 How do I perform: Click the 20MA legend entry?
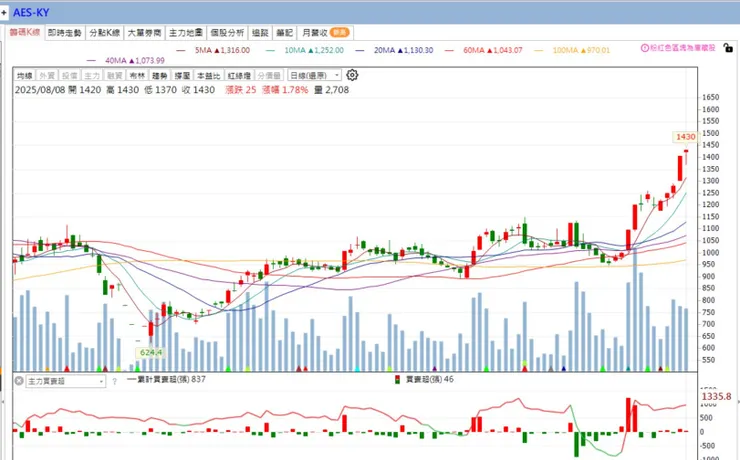tap(395, 50)
